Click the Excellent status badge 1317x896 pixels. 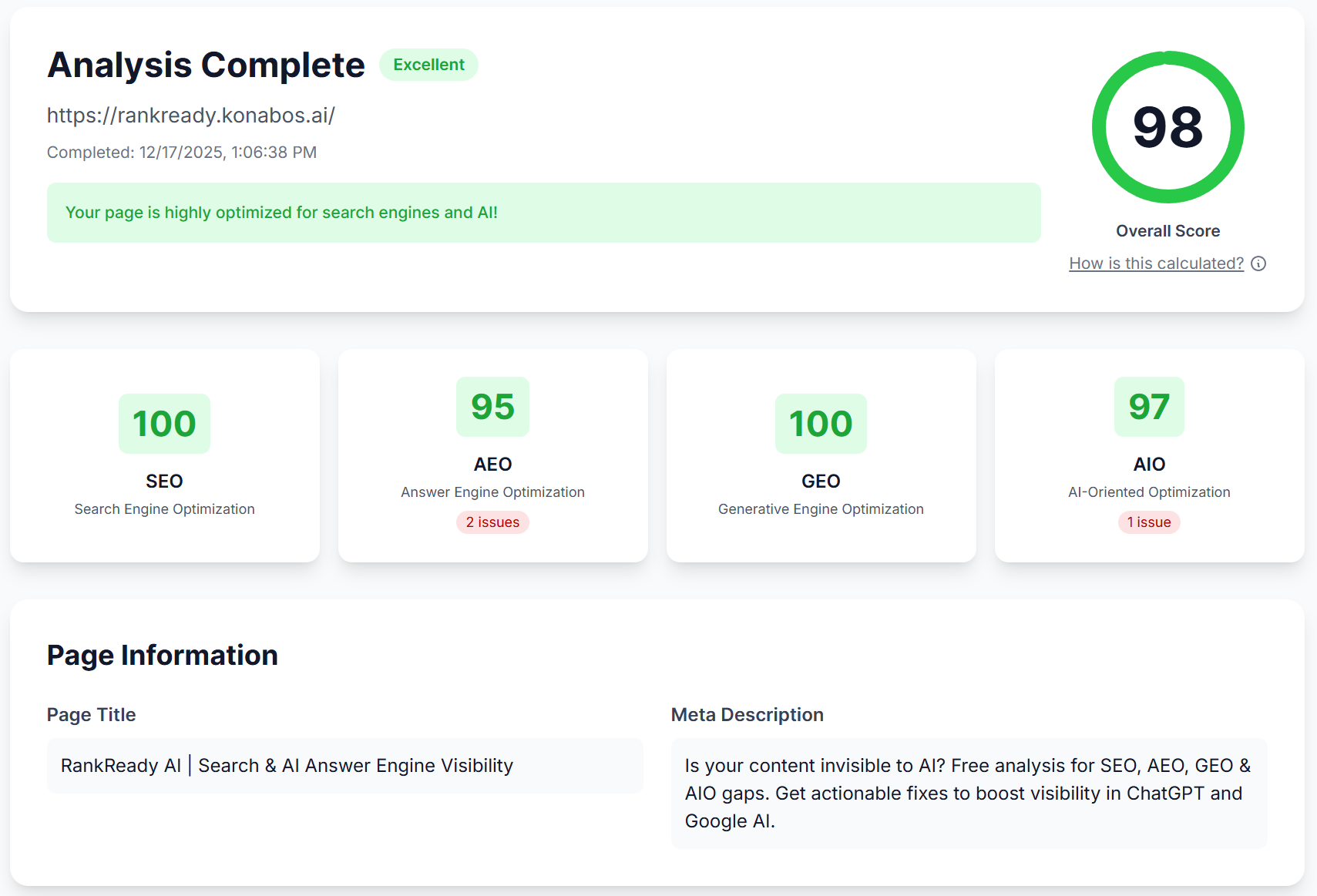(x=428, y=65)
